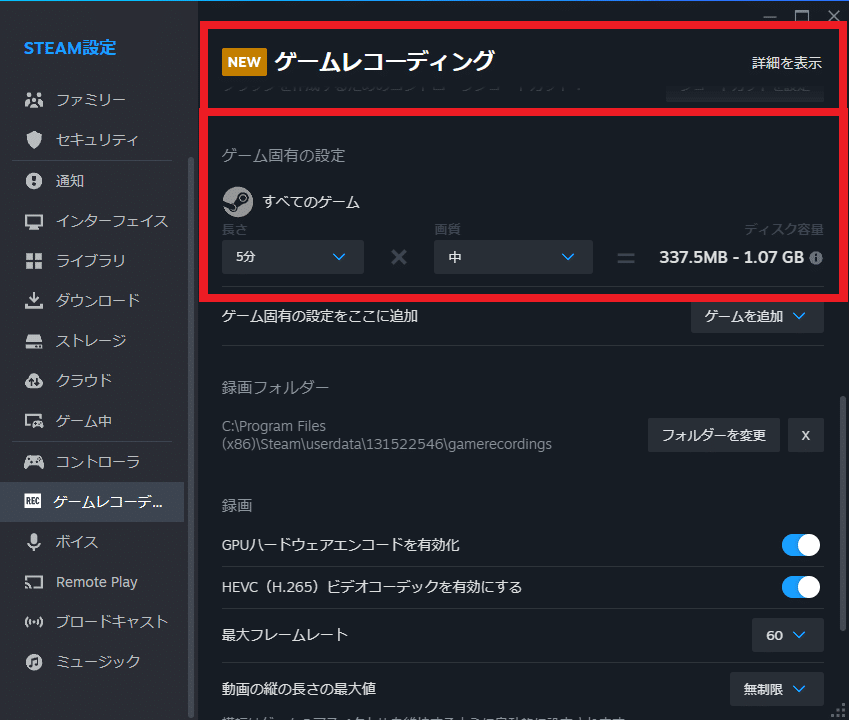Click the REC game recording icon
This screenshot has width=849, height=720.
tap(32, 501)
